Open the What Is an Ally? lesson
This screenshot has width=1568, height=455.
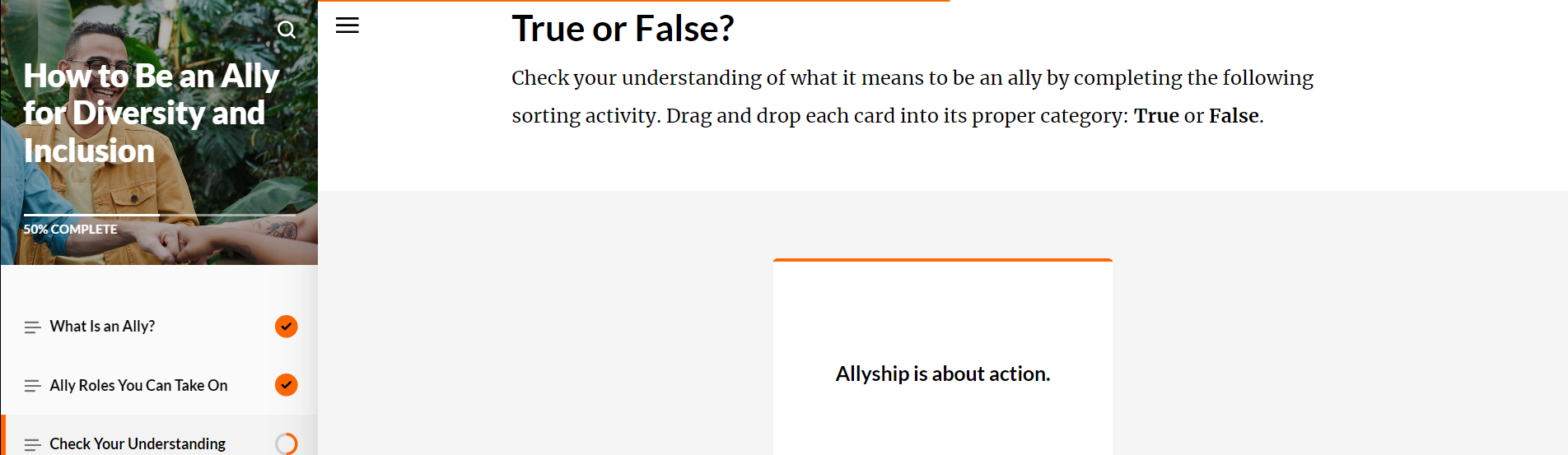[102, 327]
